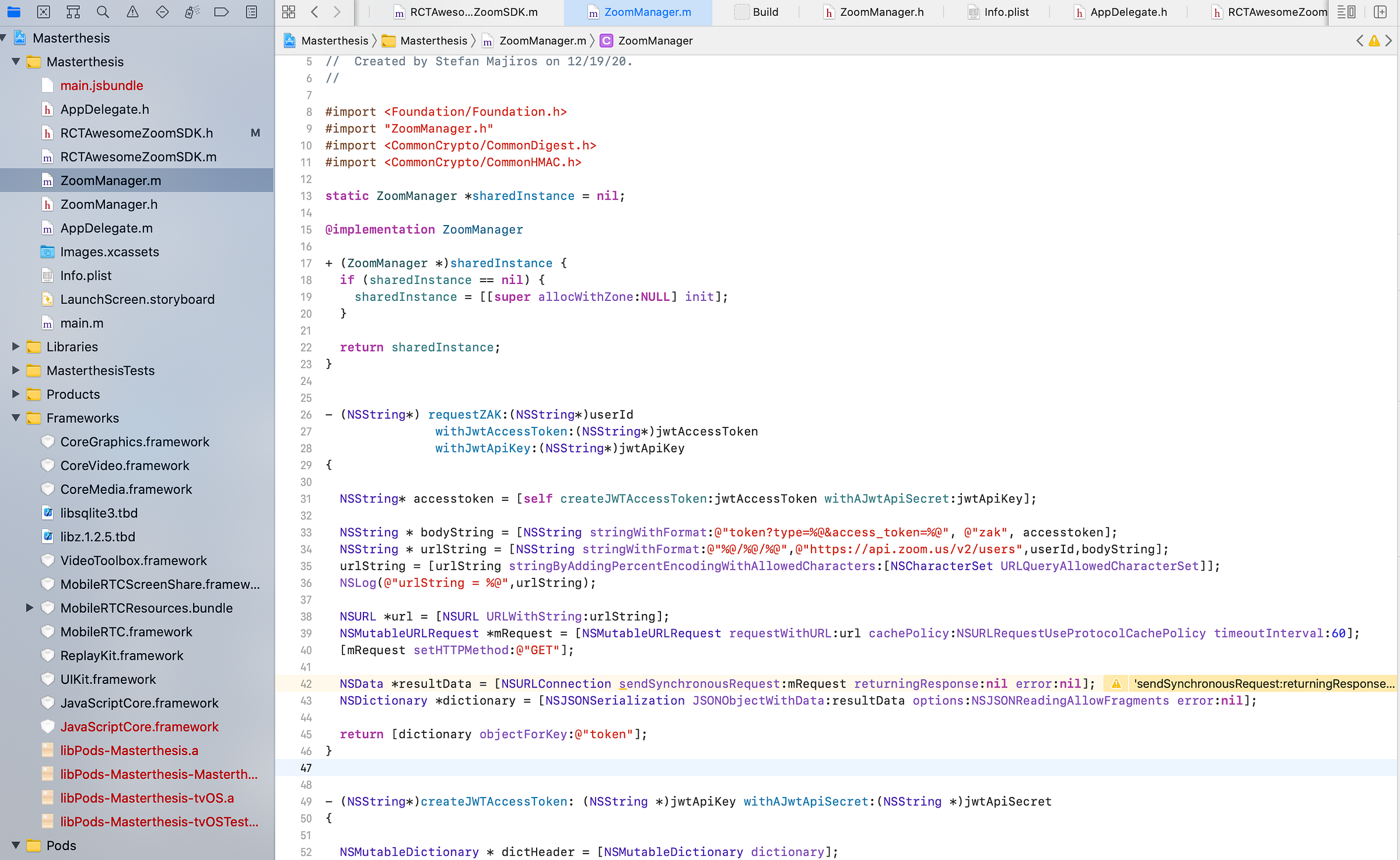The height and width of the screenshot is (860, 1400).
Task: Open the symbol navigator
Action: (x=73, y=12)
